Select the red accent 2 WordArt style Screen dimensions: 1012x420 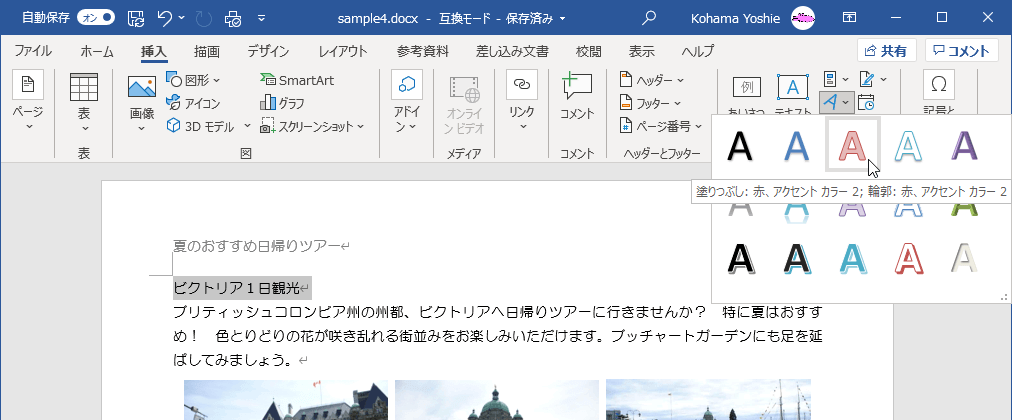851,145
